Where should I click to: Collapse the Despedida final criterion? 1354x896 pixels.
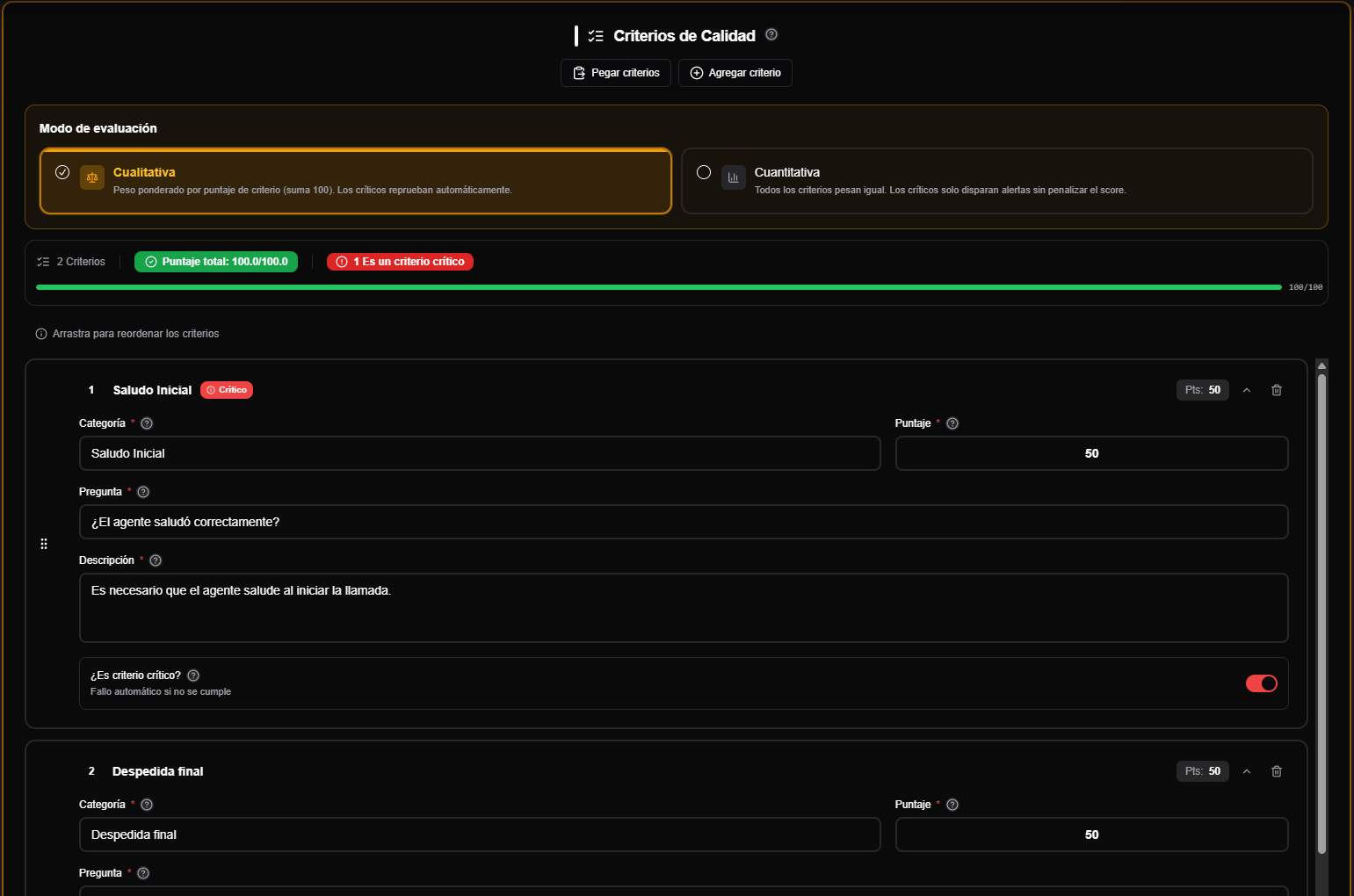(x=1247, y=771)
